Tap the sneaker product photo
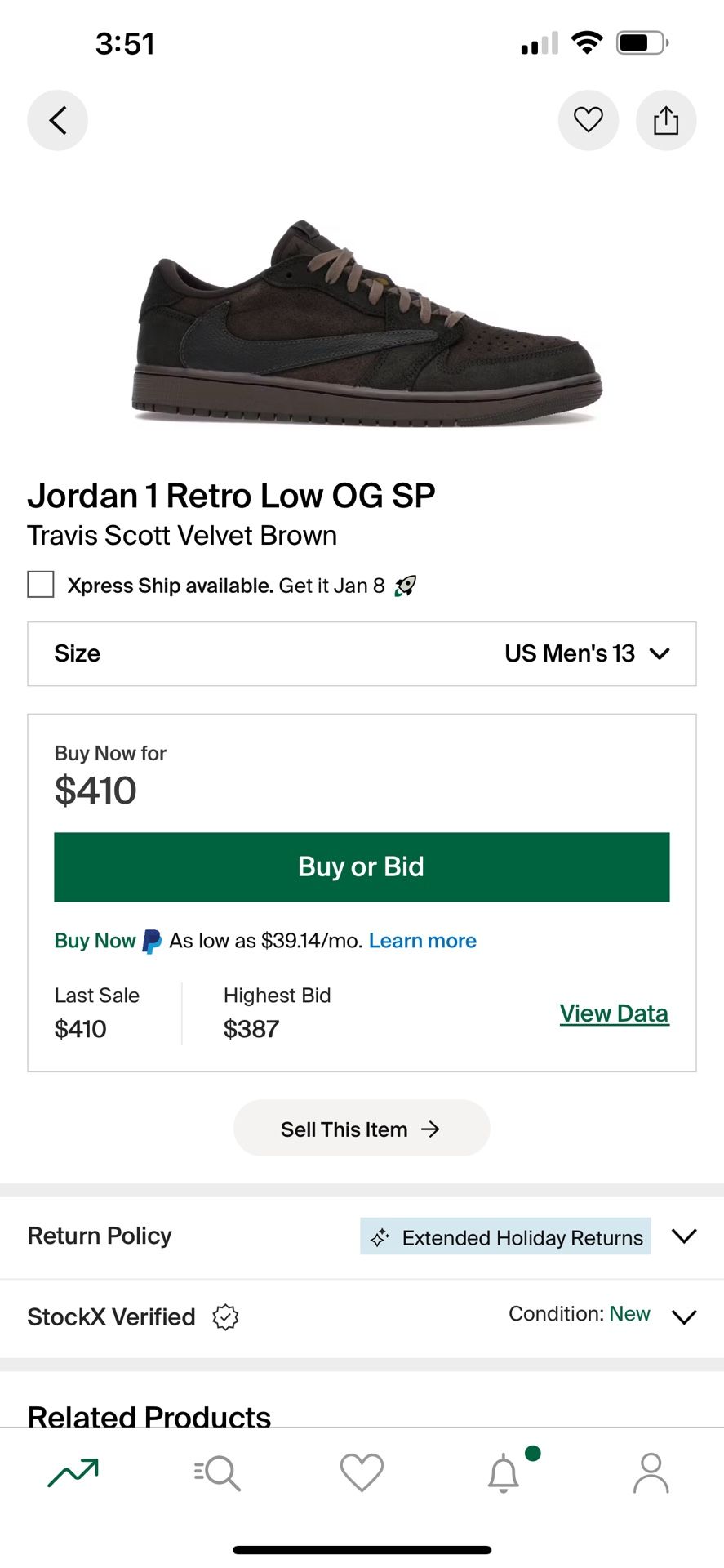724x1568 pixels. pyautogui.click(x=362, y=323)
